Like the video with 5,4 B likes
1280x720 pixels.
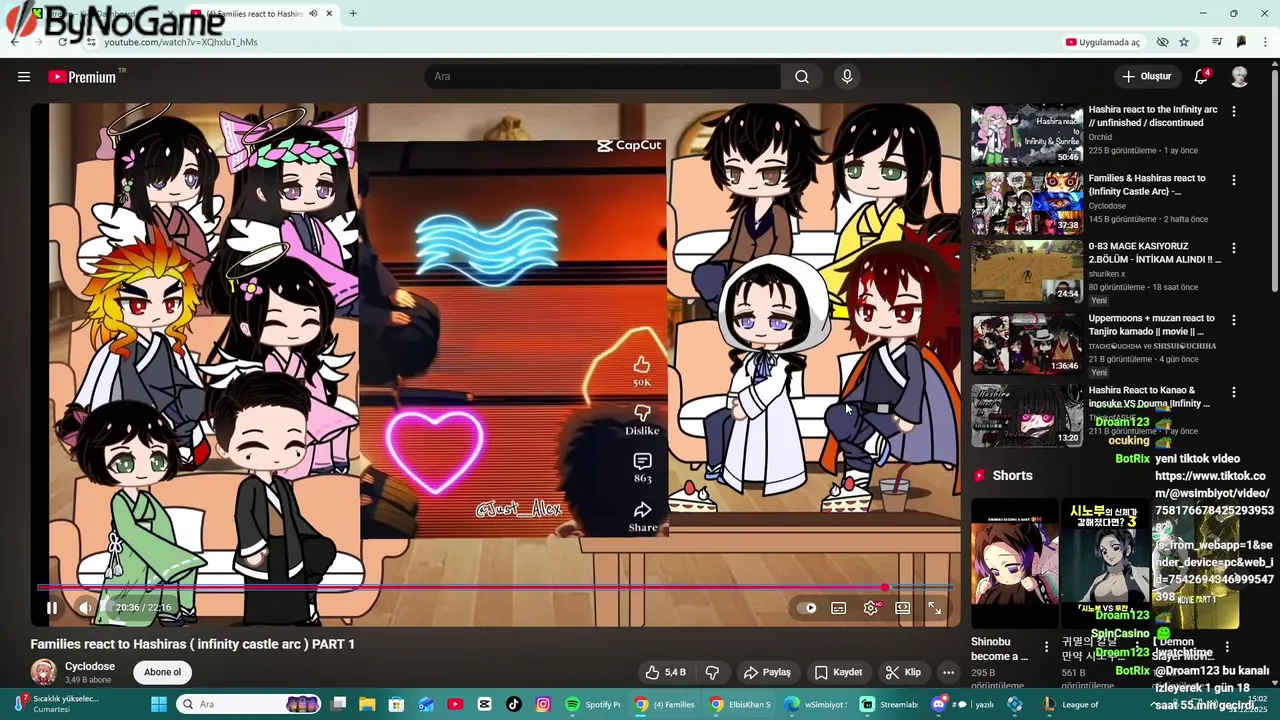click(665, 672)
